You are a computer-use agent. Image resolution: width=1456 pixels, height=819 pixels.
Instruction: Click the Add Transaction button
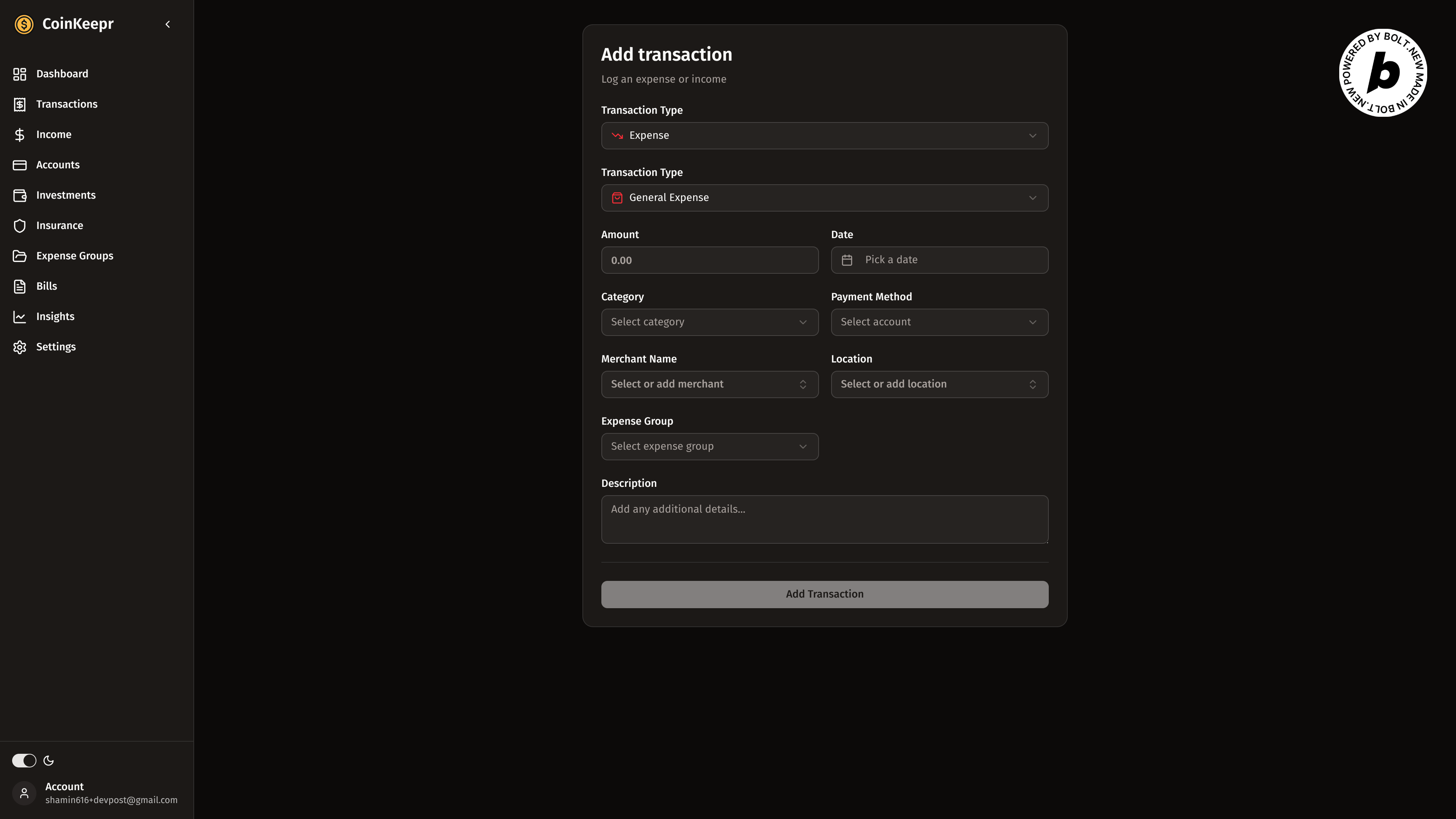824,594
